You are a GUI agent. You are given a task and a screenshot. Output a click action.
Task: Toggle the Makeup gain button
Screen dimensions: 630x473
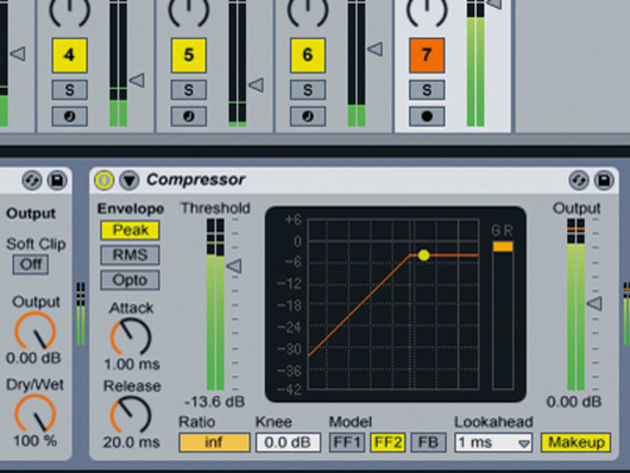point(576,442)
